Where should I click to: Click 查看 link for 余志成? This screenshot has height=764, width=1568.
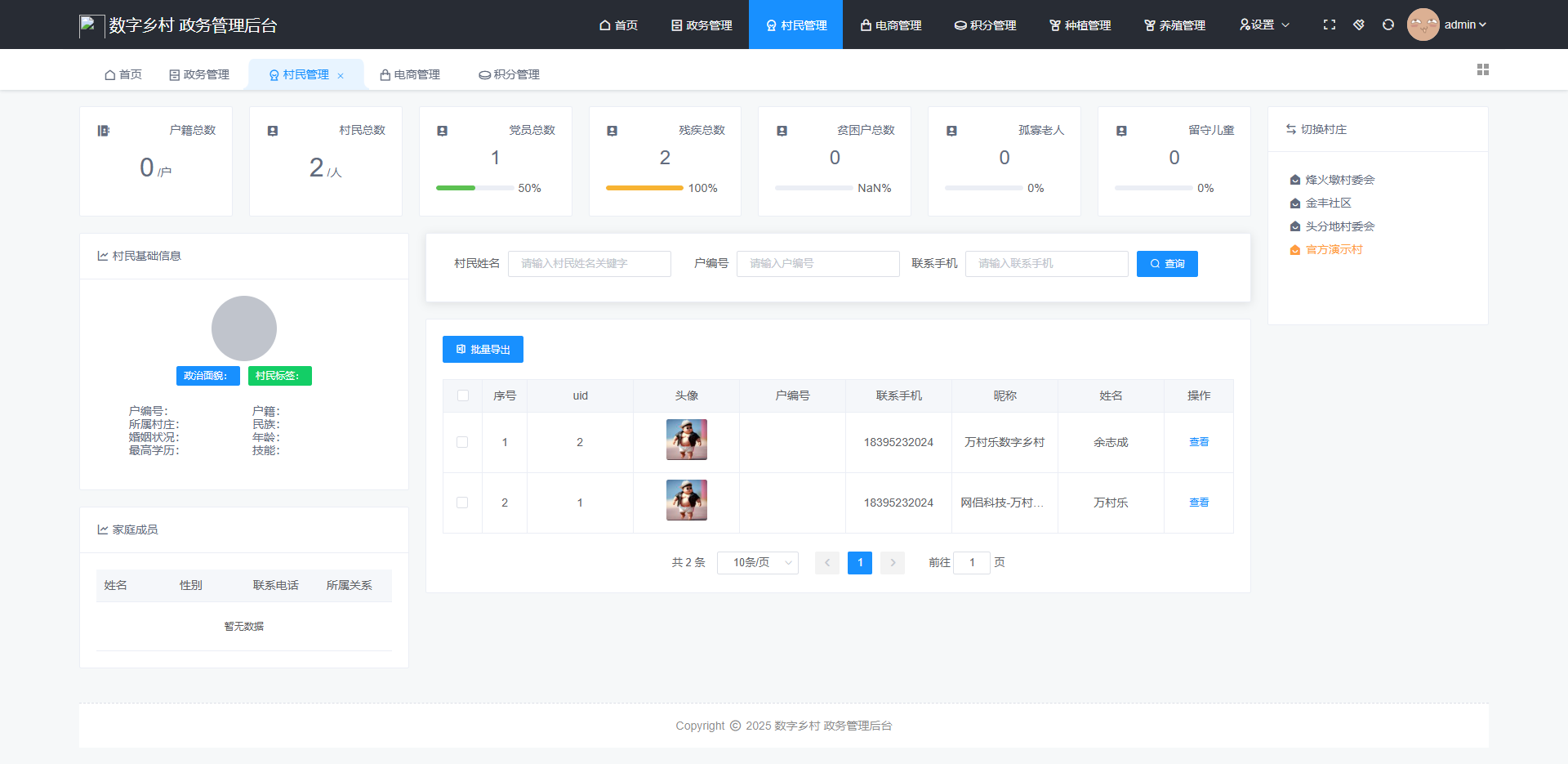(1199, 442)
